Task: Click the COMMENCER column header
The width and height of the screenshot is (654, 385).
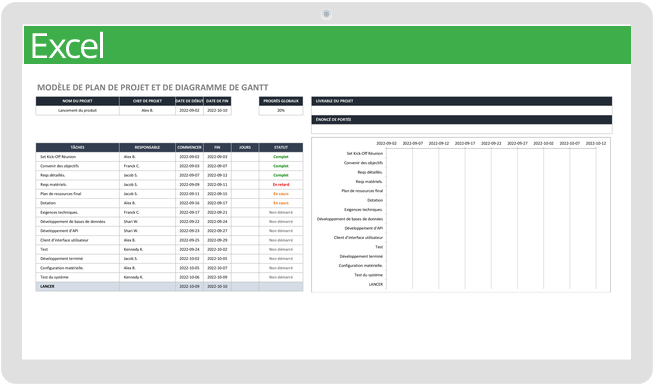Action: tap(189, 147)
